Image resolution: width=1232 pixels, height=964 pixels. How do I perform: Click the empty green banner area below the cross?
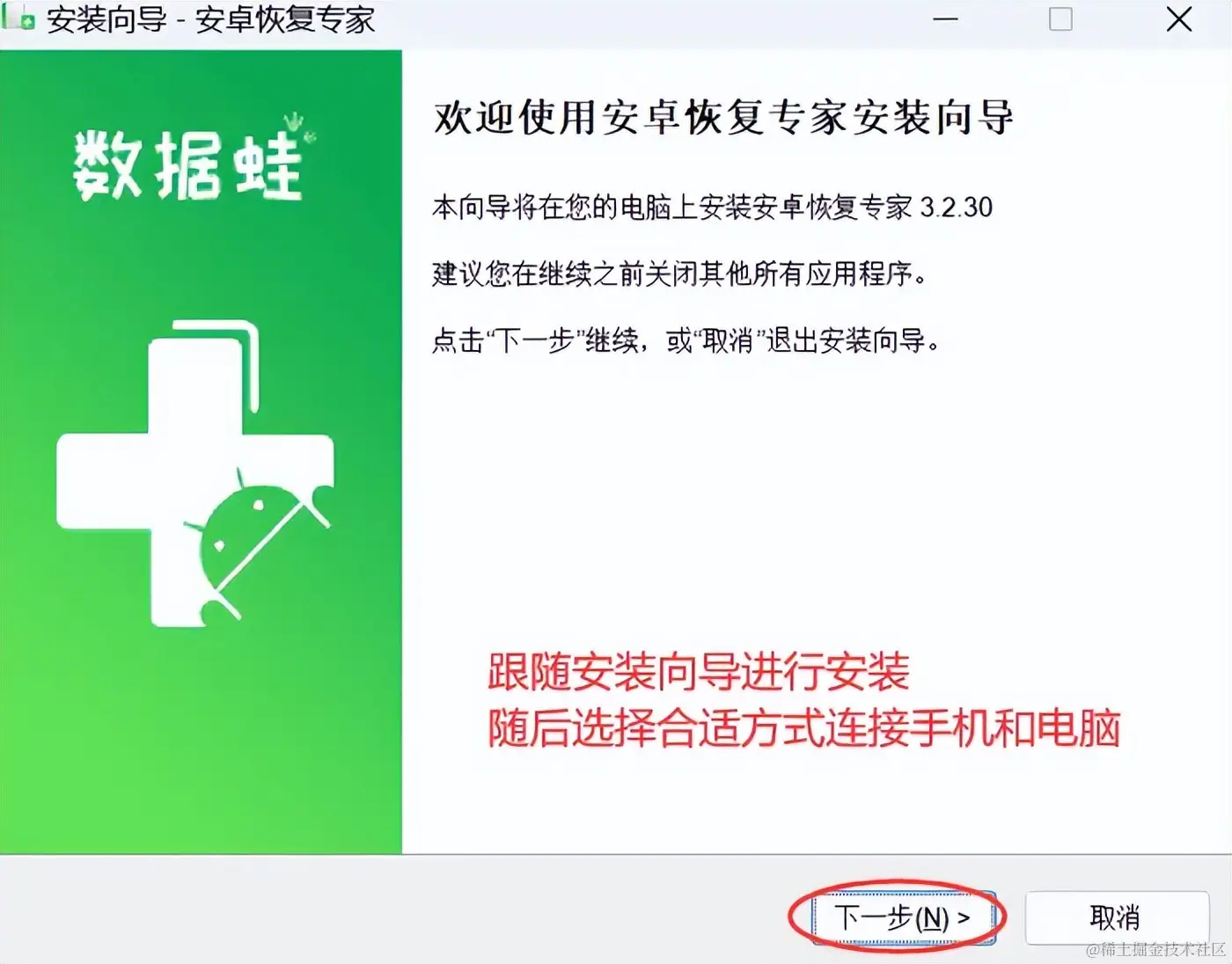pyautogui.click(x=201, y=739)
